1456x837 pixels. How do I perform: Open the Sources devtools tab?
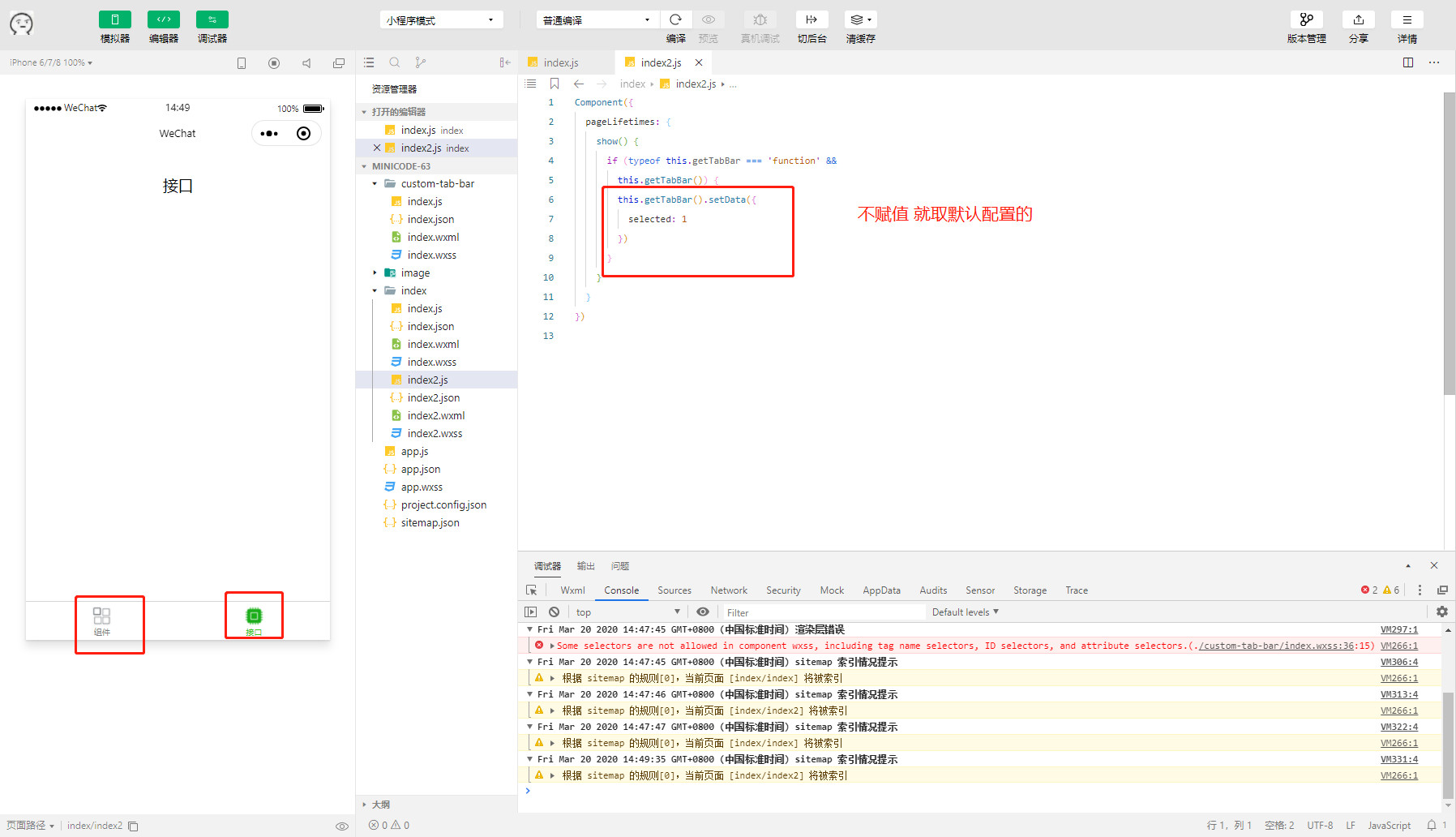(674, 590)
